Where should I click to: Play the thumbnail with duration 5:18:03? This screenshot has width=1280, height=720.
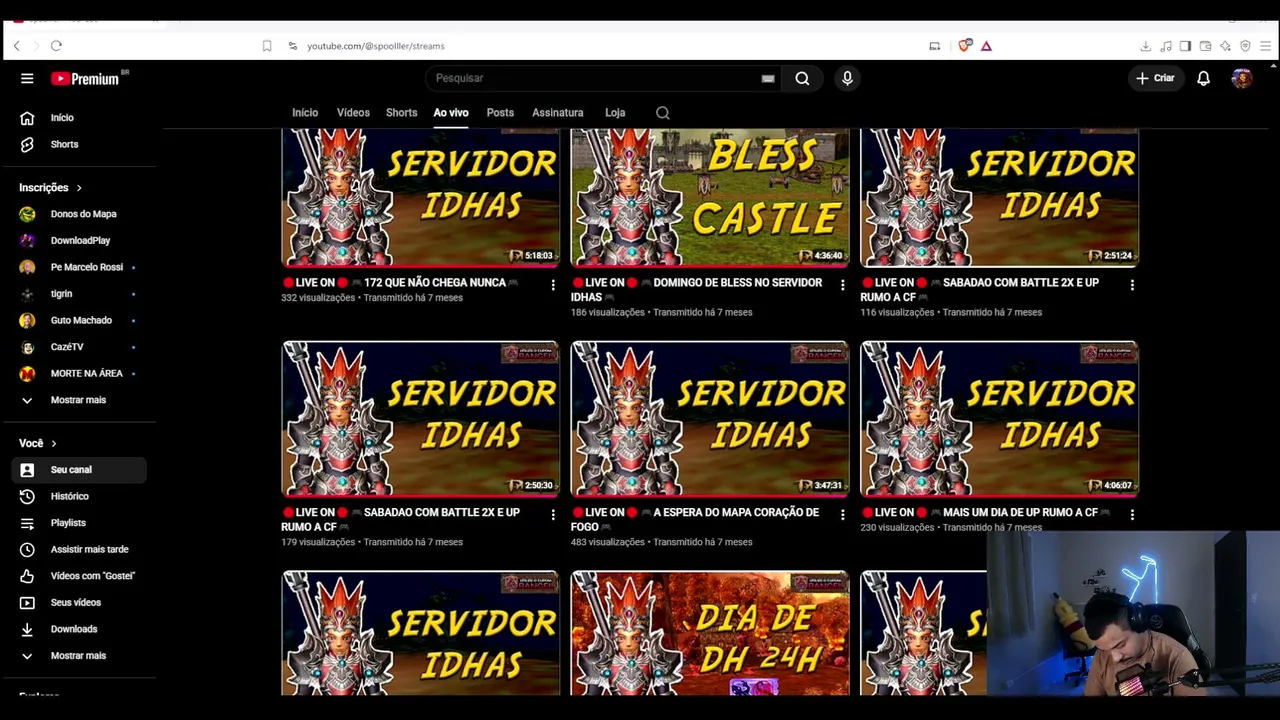click(x=420, y=198)
